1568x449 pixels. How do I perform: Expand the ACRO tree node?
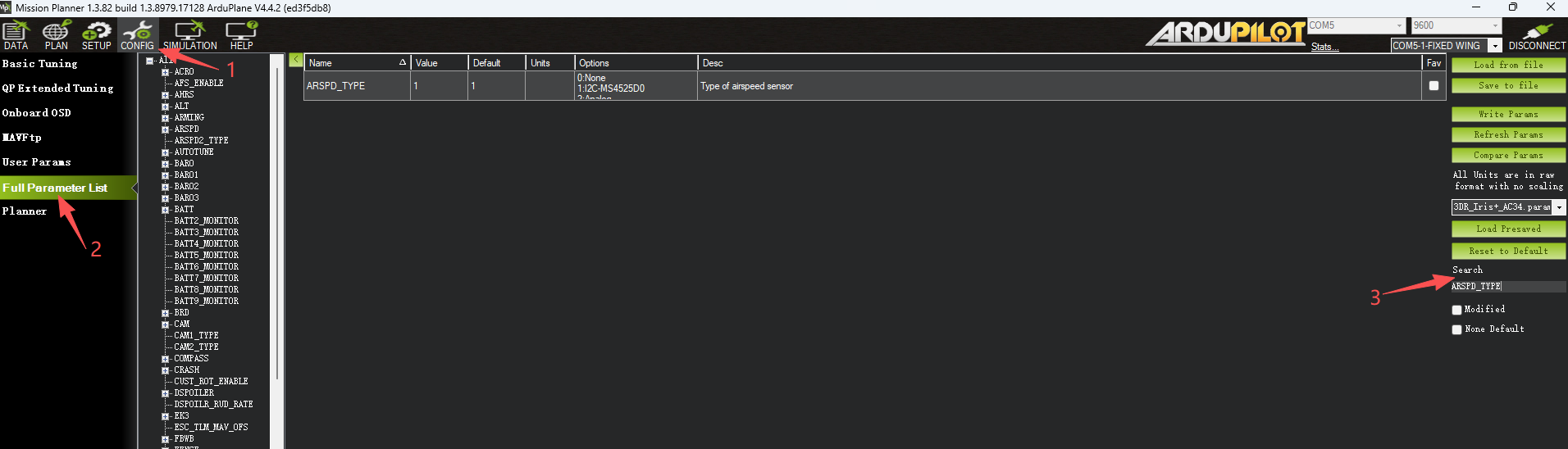pos(165,72)
